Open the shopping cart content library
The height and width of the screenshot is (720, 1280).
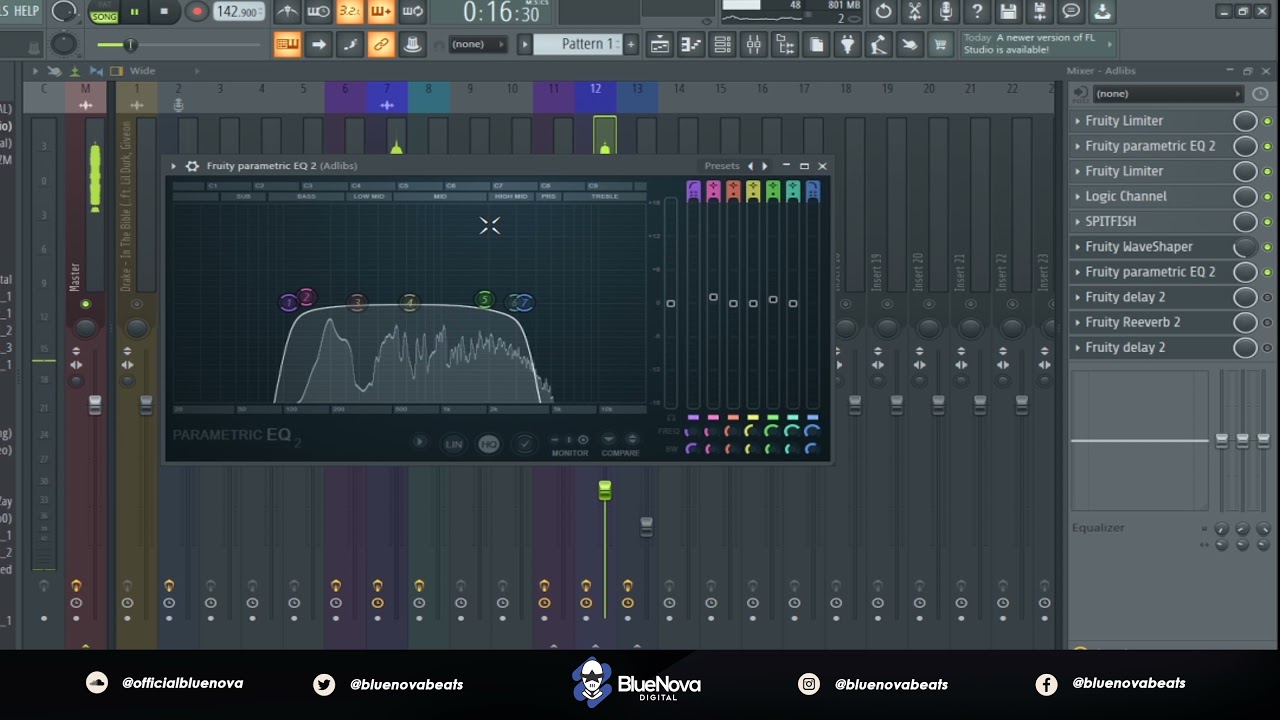tap(940, 44)
